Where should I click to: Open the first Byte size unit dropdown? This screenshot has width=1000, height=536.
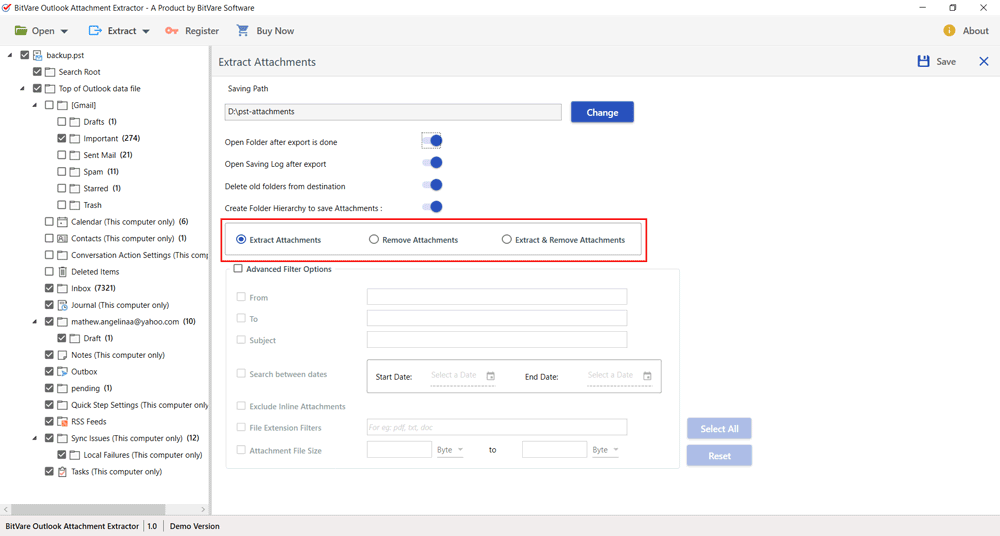tap(450, 450)
